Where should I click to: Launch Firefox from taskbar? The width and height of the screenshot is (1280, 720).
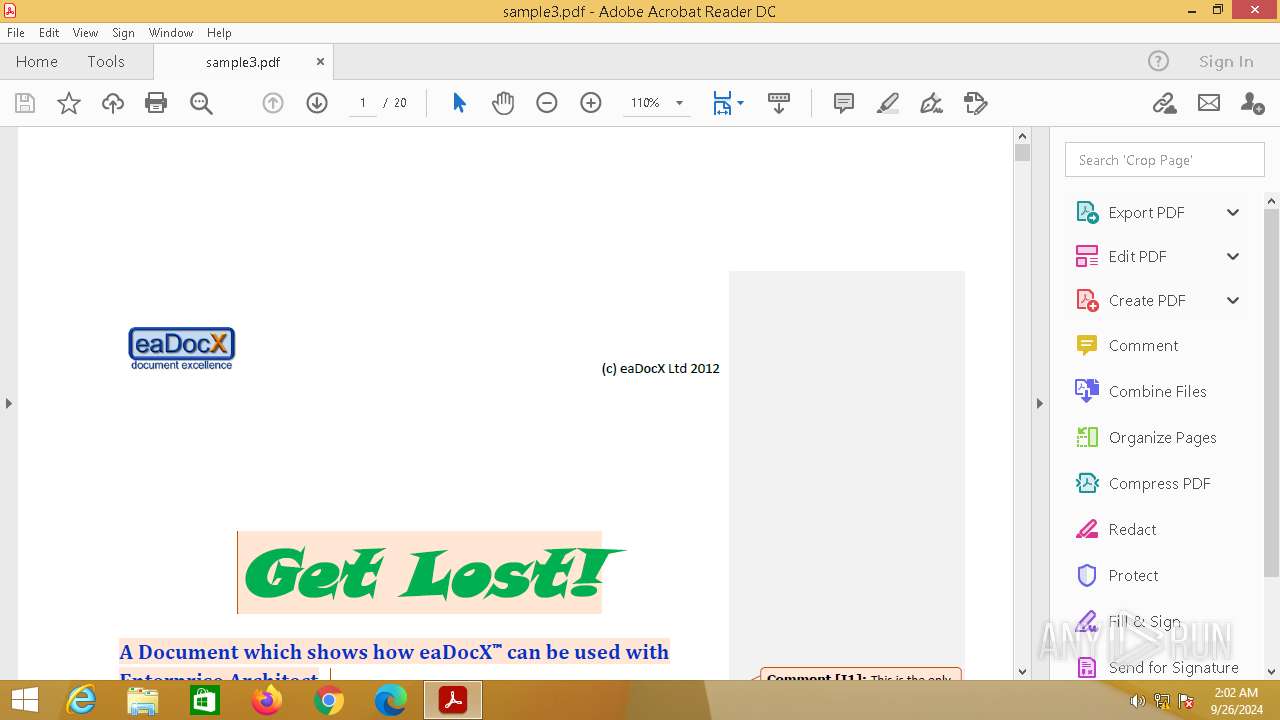[x=267, y=701]
